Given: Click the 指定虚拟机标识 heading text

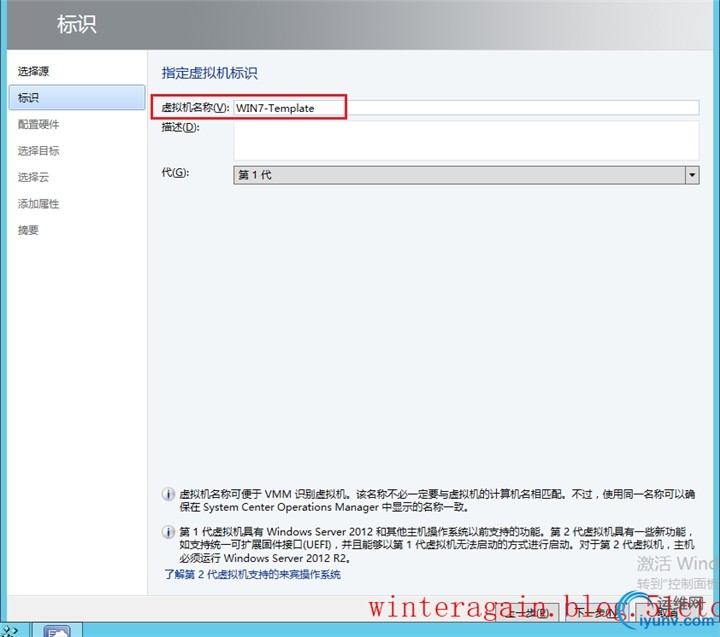Looking at the screenshot, I should 209,73.
